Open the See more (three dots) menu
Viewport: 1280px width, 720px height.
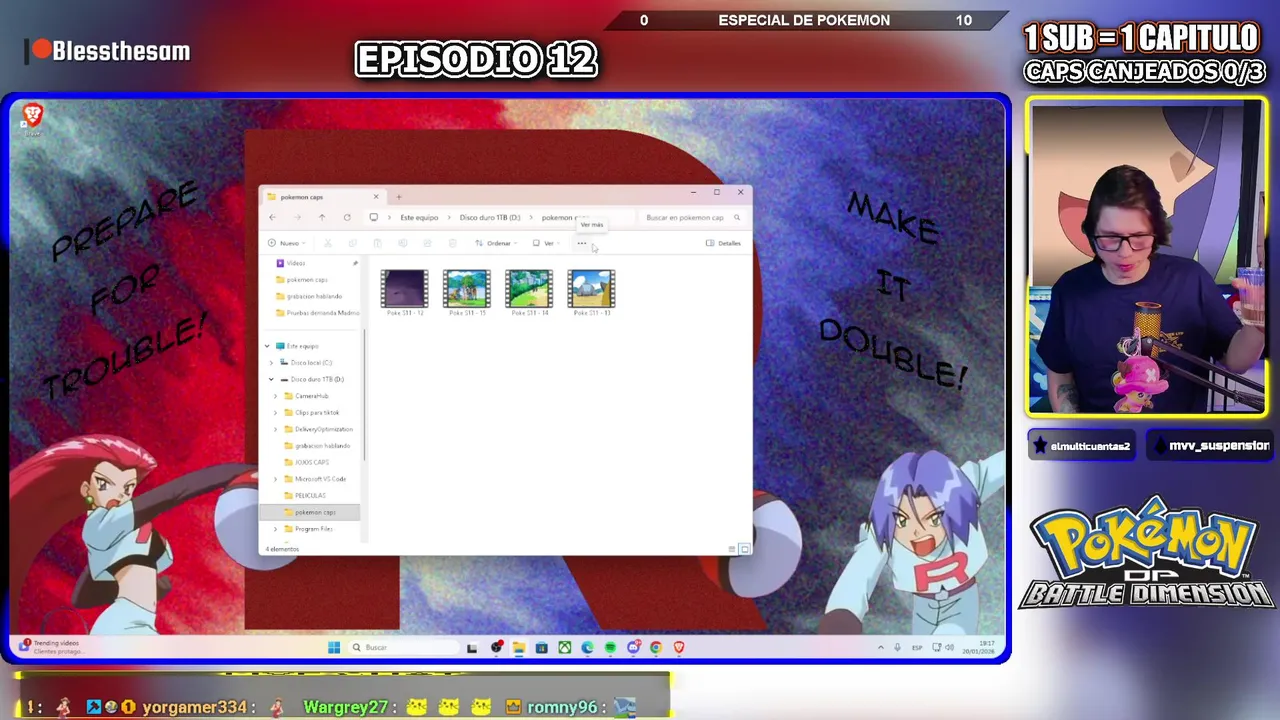(x=581, y=243)
